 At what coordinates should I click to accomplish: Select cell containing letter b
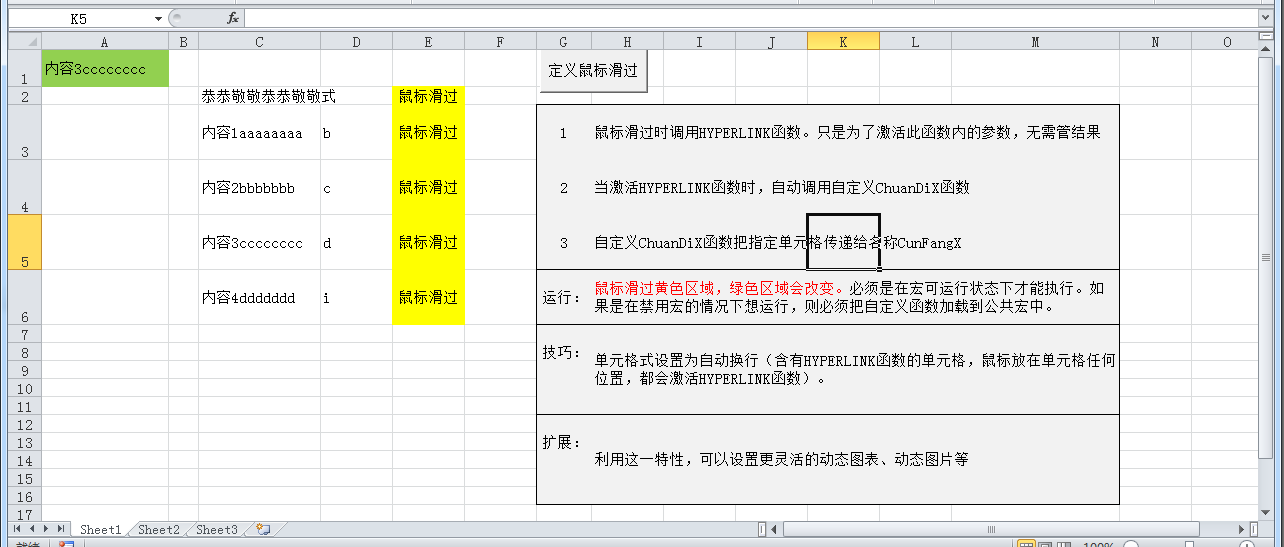click(356, 133)
